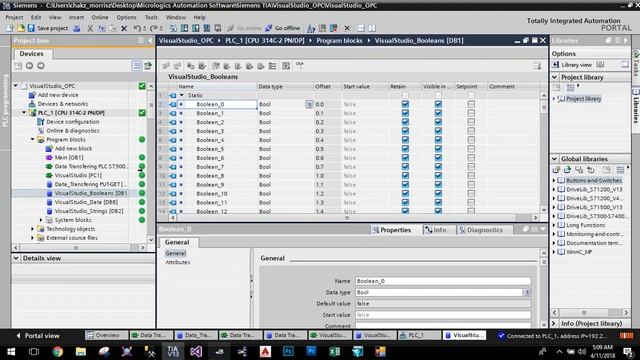Image resolution: width=640 pixels, height=360 pixels.
Task: Click the Save project button
Action: (x=47, y=28)
